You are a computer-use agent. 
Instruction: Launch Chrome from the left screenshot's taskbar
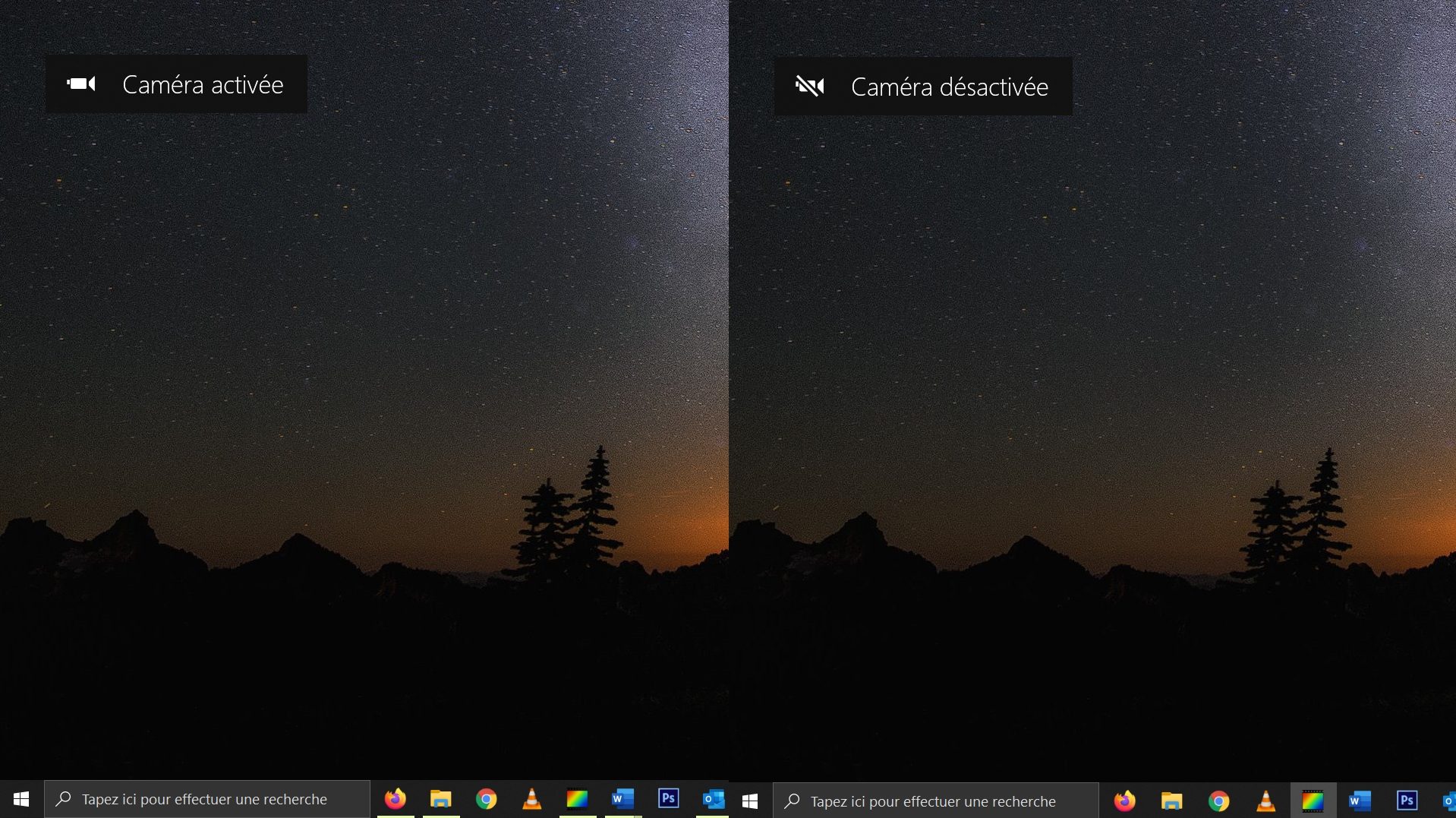click(x=486, y=799)
